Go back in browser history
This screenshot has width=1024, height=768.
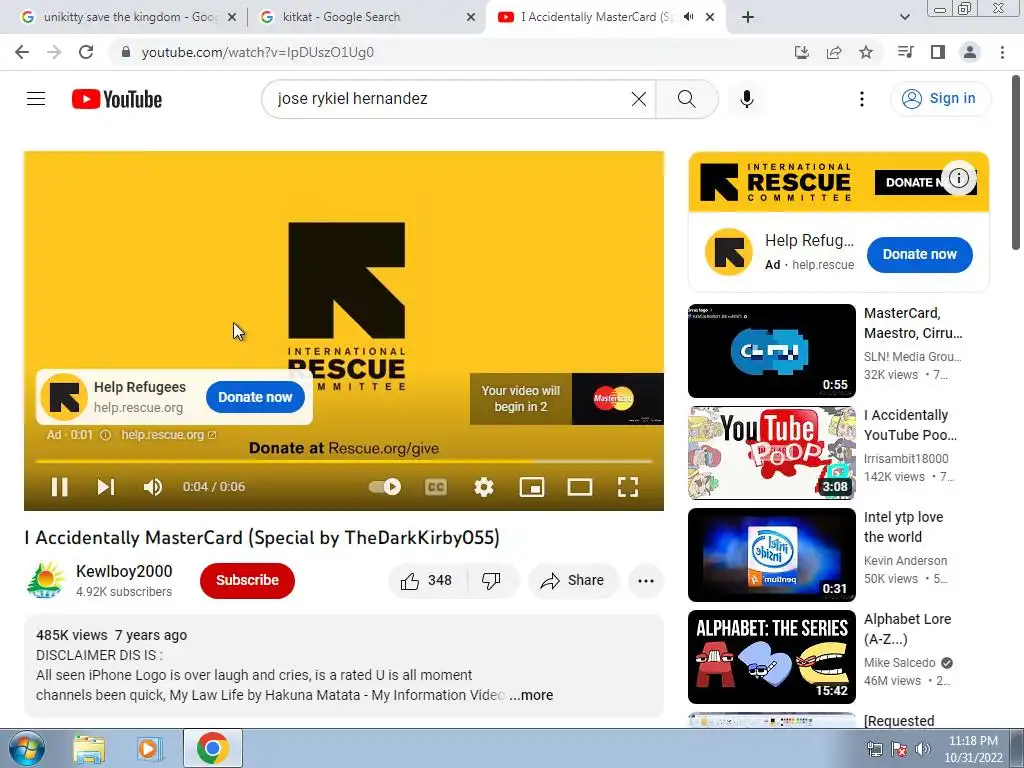click(x=22, y=52)
